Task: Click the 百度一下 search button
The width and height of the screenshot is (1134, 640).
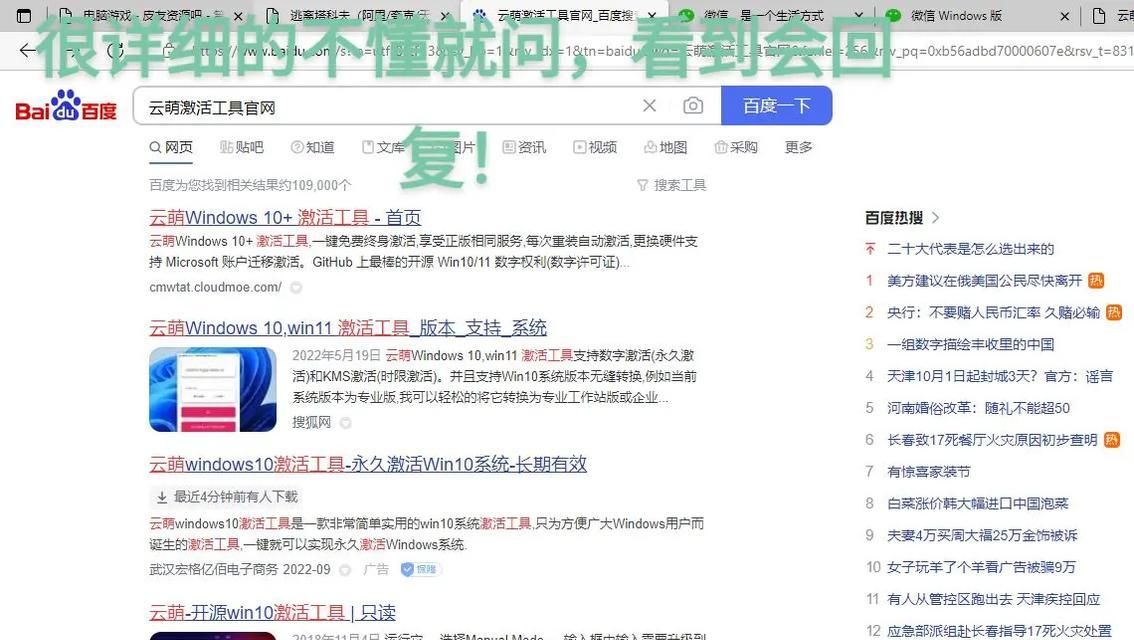Action: [x=777, y=106]
